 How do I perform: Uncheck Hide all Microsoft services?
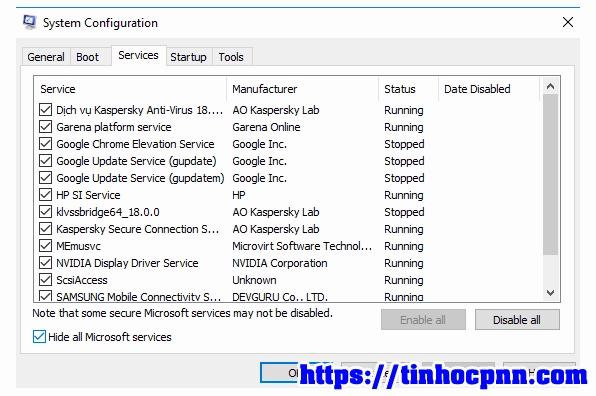tap(39, 337)
